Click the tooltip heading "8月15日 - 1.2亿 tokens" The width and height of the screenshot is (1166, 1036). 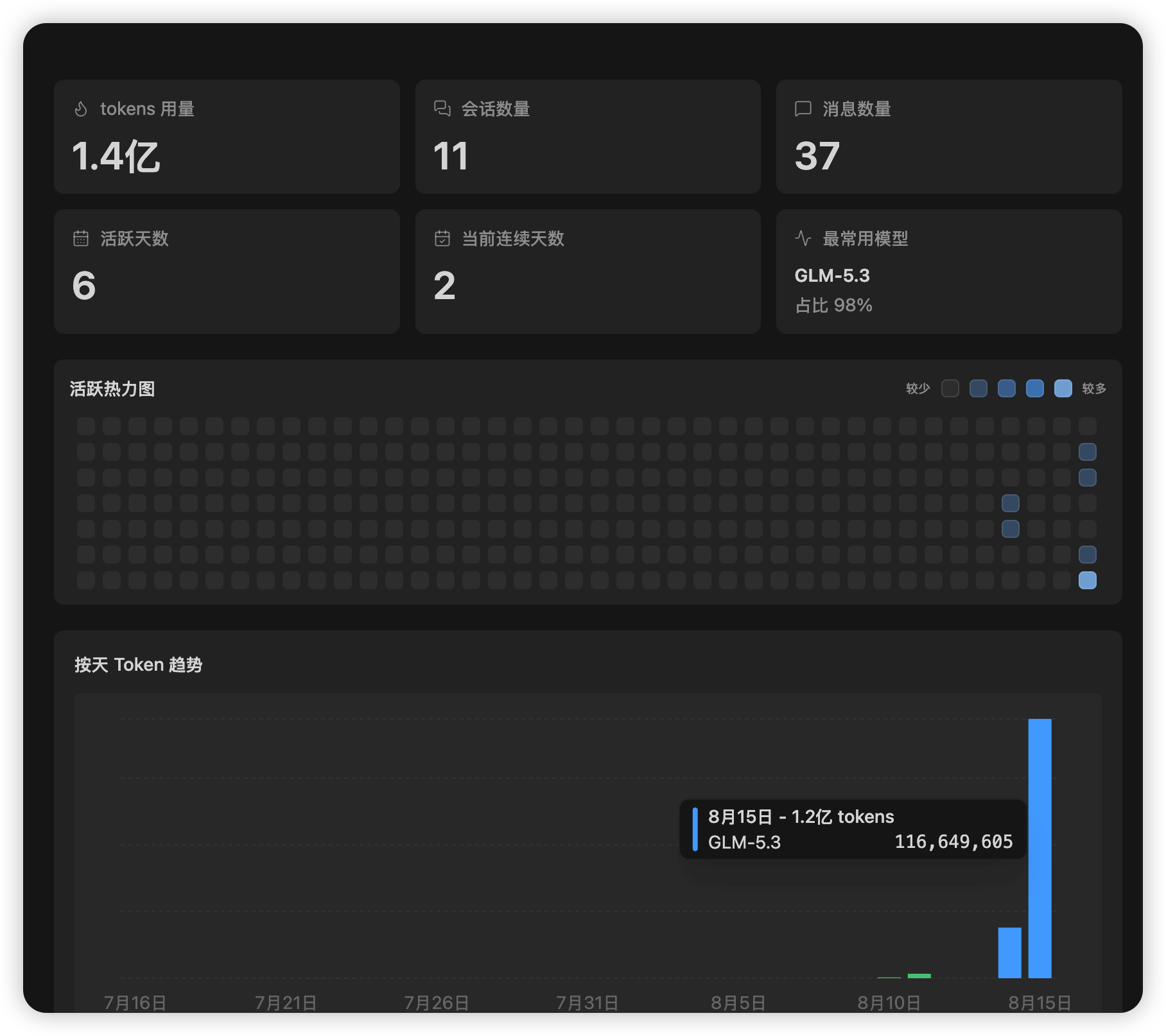[801, 816]
